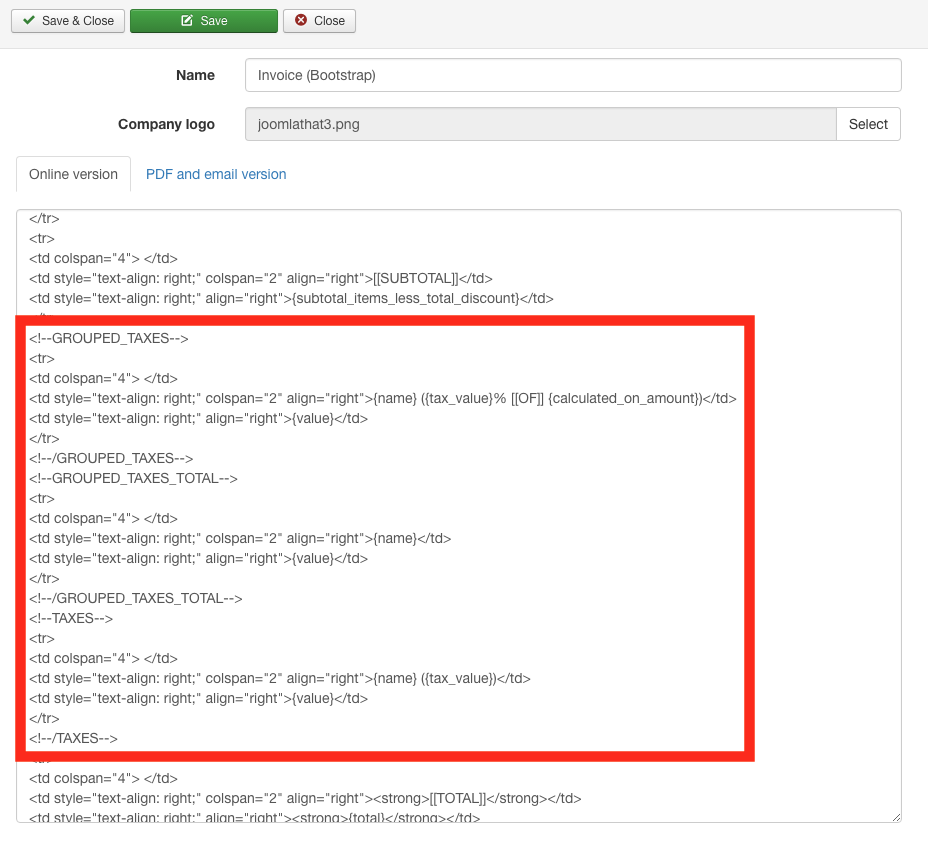Image resolution: width=928 pixels, height=851 pixels.
Task: Click the line ending with {name} ({tax_value})</td>
Action: click(x=279, y=678)
